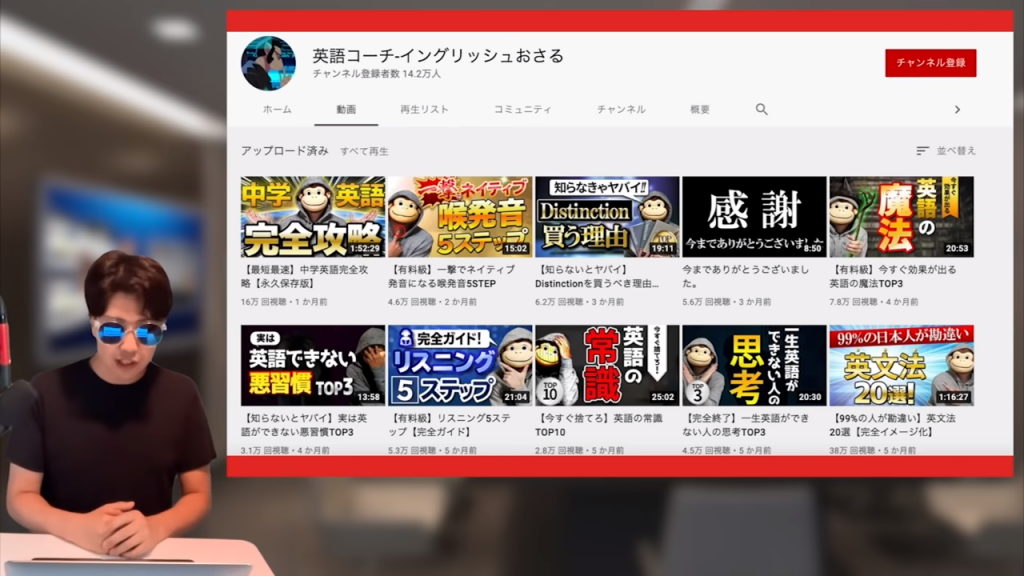Click the stats 4.6万 回視聴・2 か月前
The image size is (1024, 576).
(x=432, y=302)
